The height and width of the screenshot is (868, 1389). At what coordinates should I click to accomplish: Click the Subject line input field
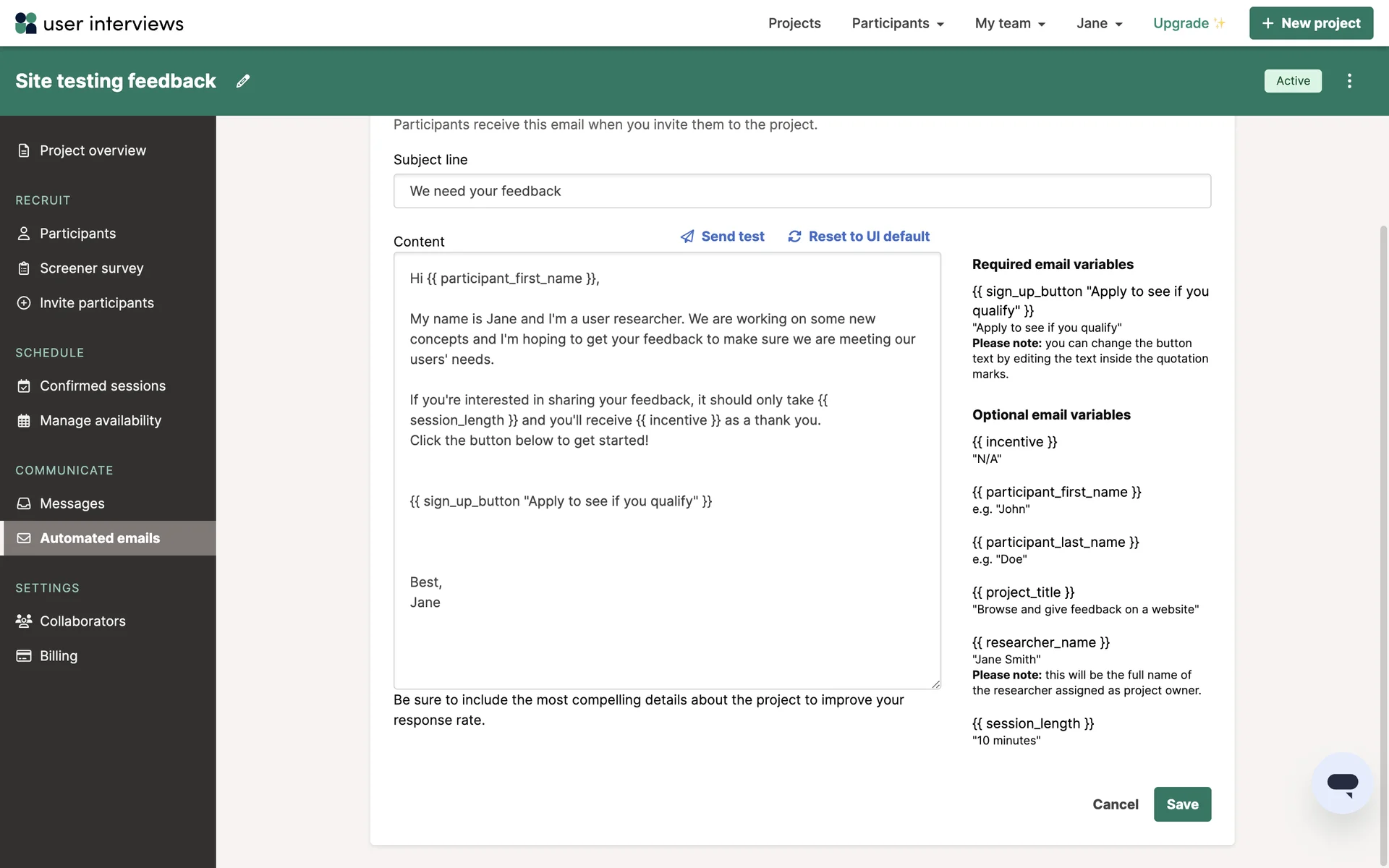[x=802, y=191]
